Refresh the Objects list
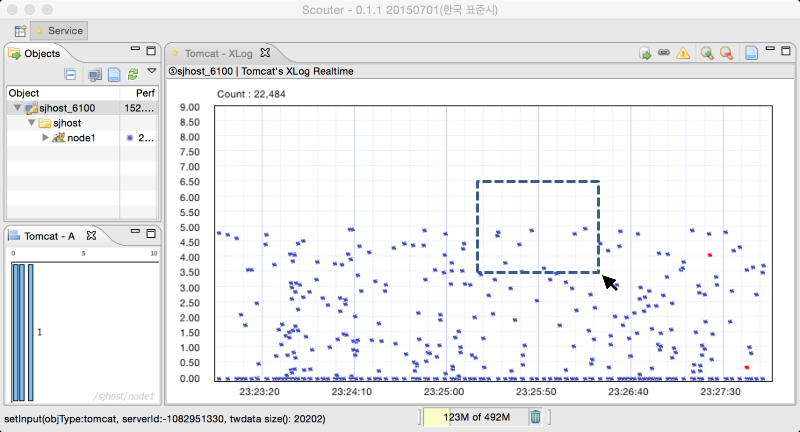The height and width of the screenshot is (432, 800). click(x=133, y=74)
